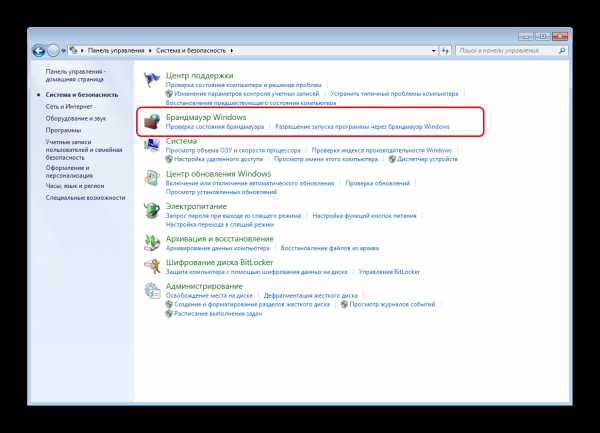This screenshot has height=433, width=600.
Task: Open 'Шифрование диска BitLocker' heading
Action: [x=219, y=262]
